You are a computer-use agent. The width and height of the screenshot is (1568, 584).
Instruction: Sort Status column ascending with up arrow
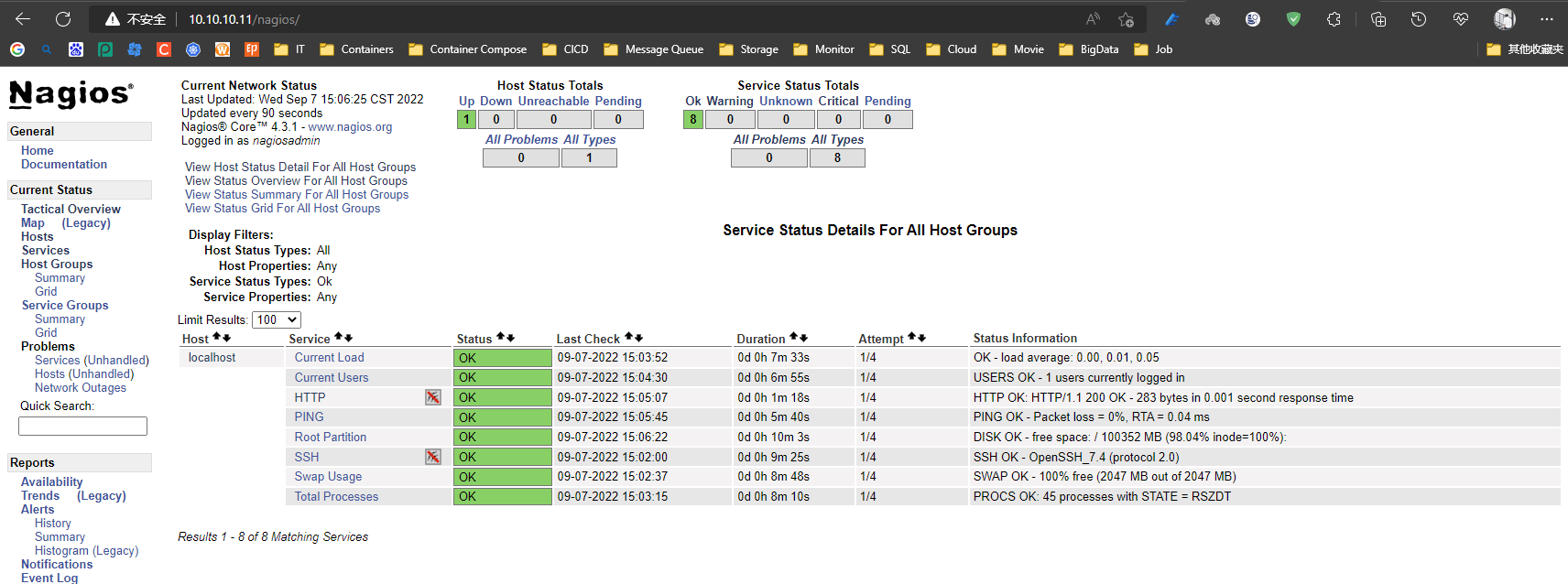(x=501, y=338)
